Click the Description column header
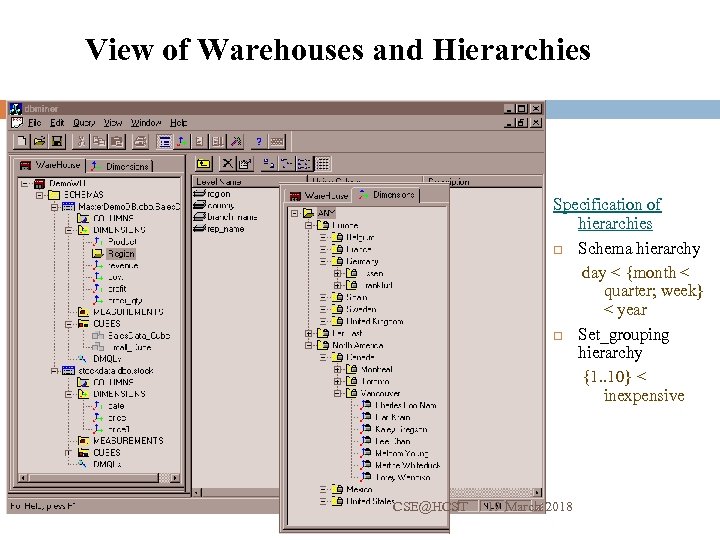The height and width of the screenshot is (540, 720). click(482, 181)
